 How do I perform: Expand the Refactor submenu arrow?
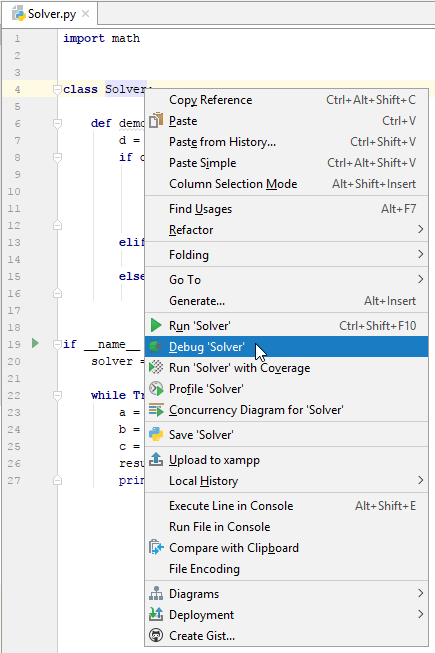pos(420,229)
